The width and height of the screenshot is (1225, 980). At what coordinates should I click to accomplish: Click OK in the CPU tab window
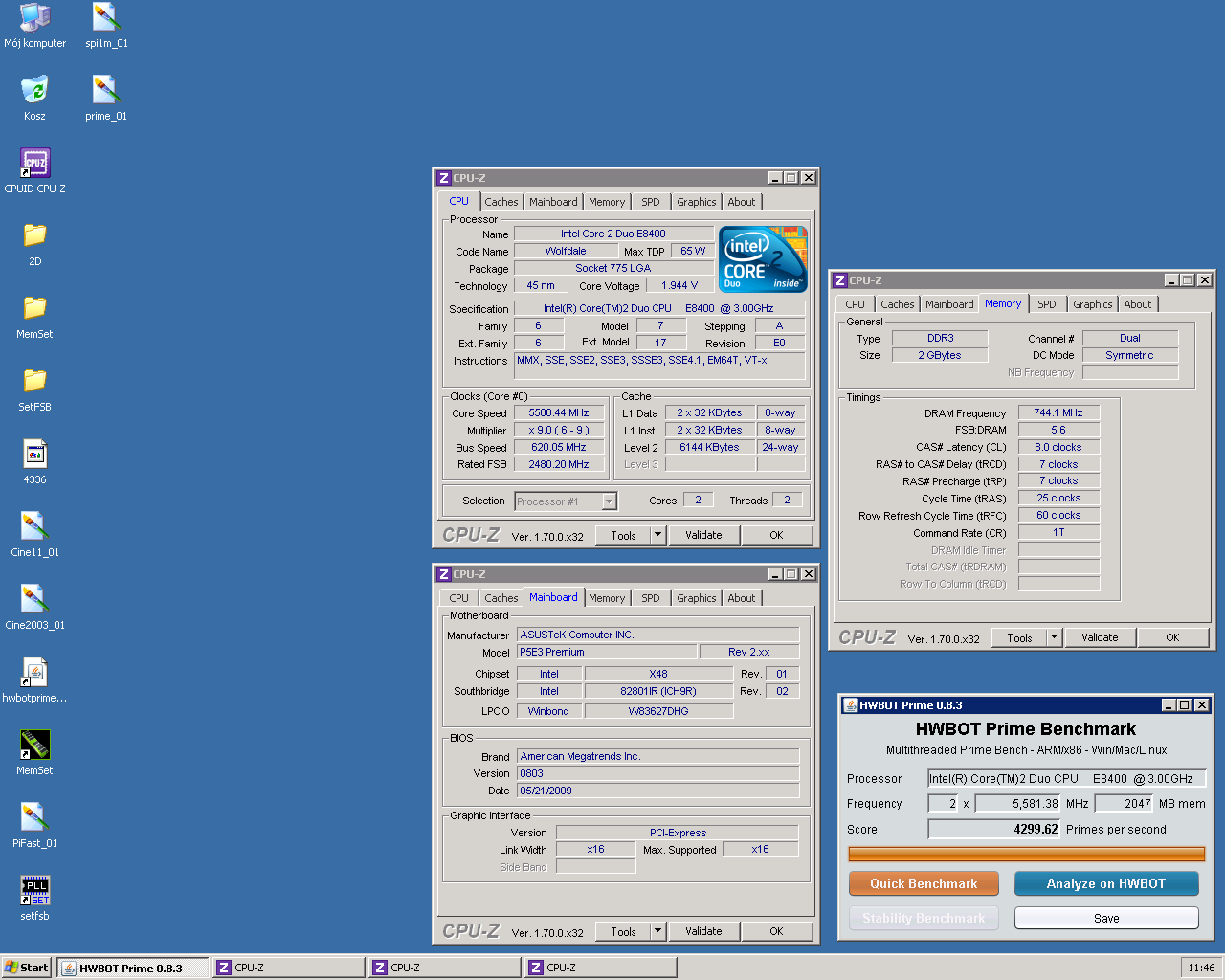[x=777, y=535]
